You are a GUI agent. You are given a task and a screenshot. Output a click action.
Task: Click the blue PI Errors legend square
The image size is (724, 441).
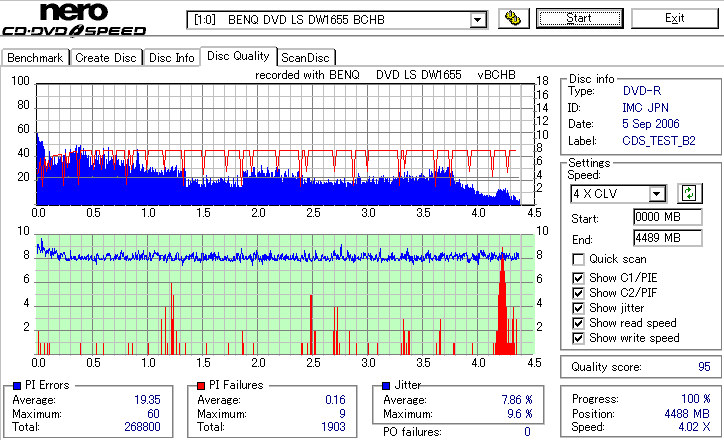tap(17, 386)
